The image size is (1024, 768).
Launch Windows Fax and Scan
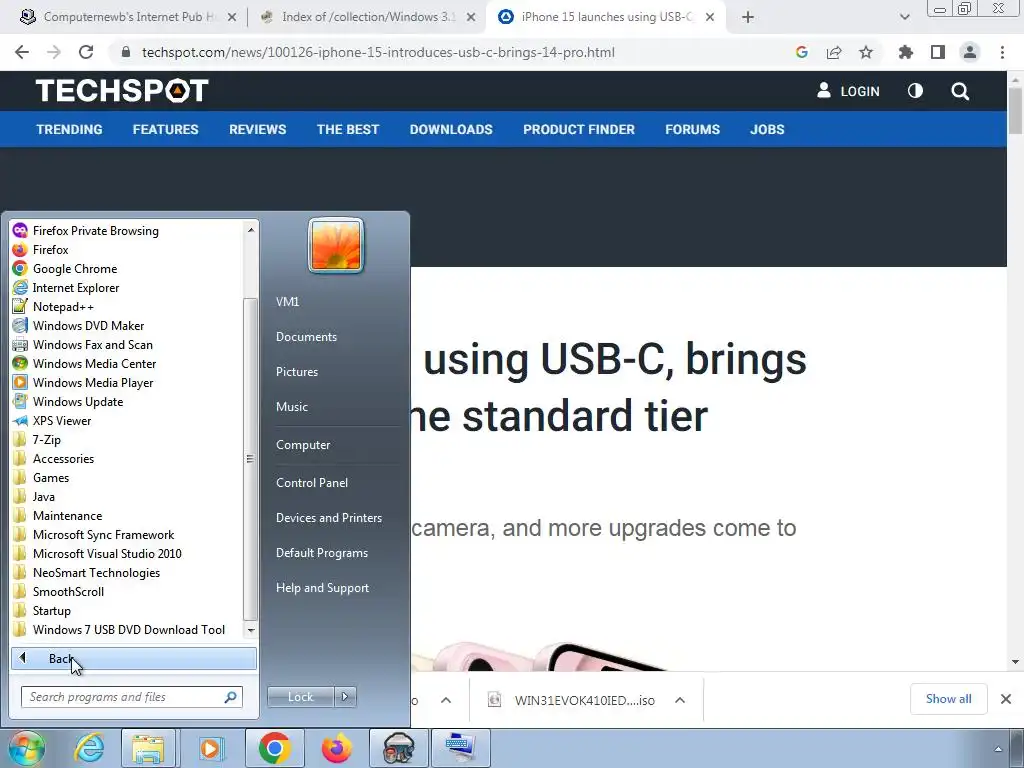[92, 344]
